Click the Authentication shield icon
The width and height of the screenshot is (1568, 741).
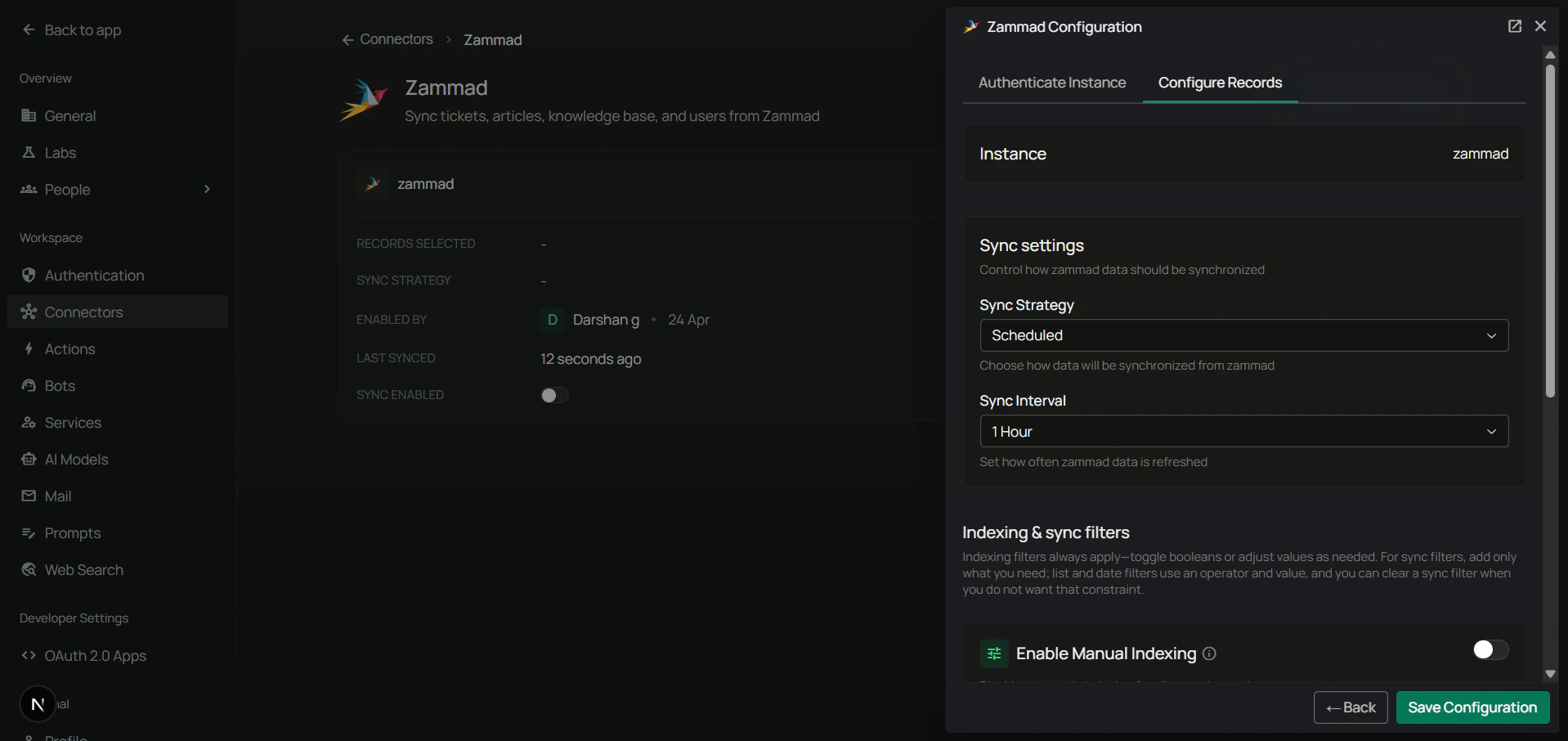29,275
